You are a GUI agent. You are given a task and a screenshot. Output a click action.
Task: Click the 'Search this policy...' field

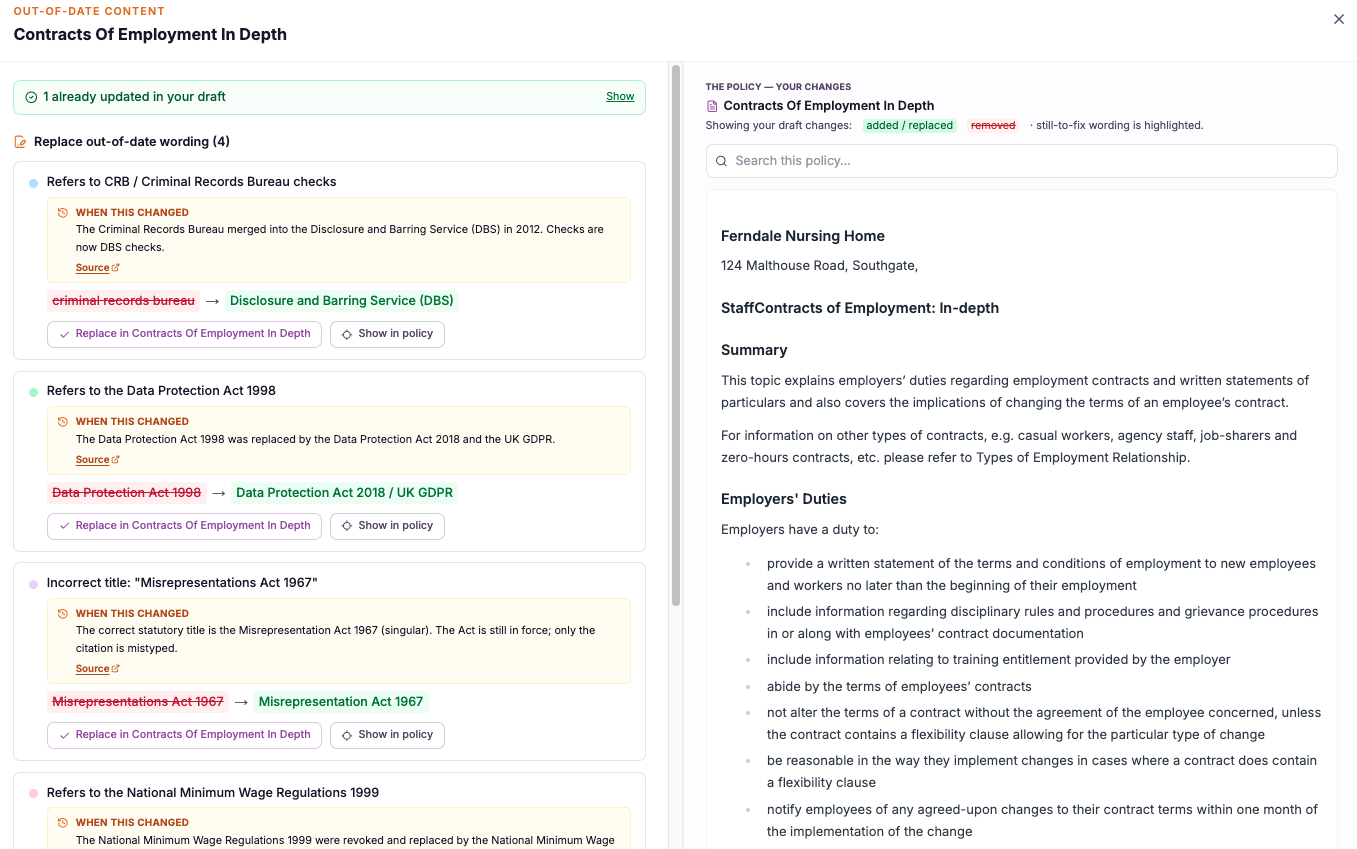click(x=1021, y=161)
